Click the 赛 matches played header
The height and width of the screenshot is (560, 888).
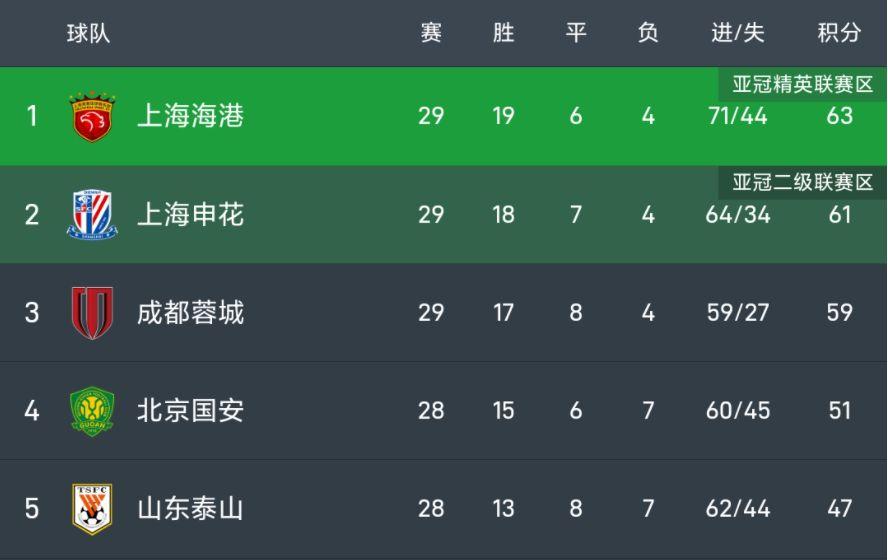(431, 33)
